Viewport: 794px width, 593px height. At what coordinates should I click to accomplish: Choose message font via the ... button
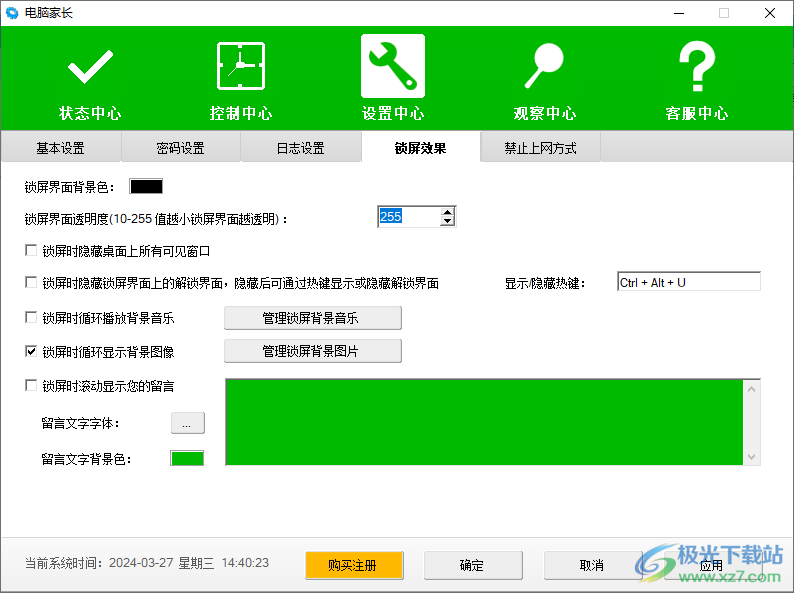pos(188,423)
